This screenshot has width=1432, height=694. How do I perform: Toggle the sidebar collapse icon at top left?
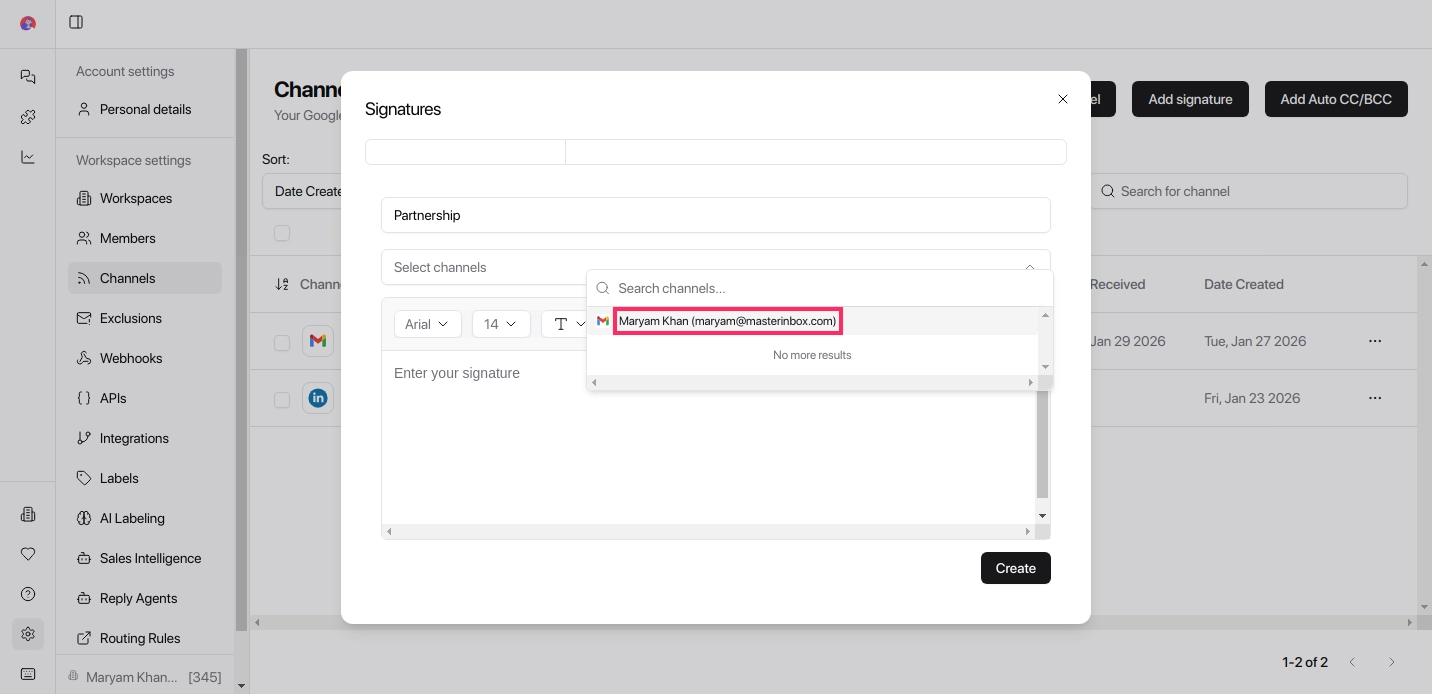tap(76, 22)
